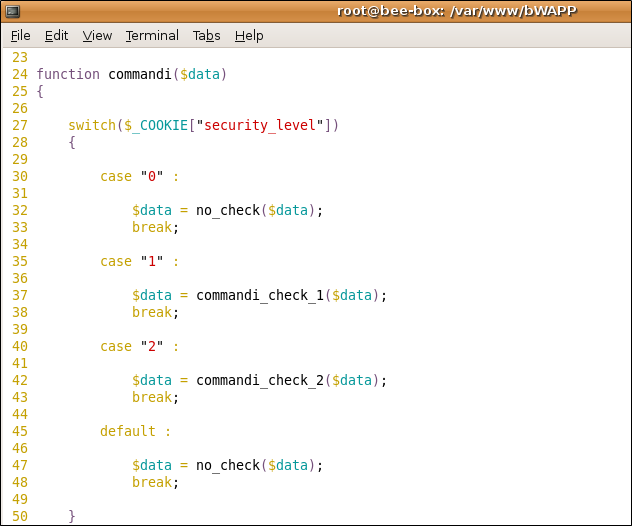Click the 'default' keyword on line 45

click(x=128, y=431)
